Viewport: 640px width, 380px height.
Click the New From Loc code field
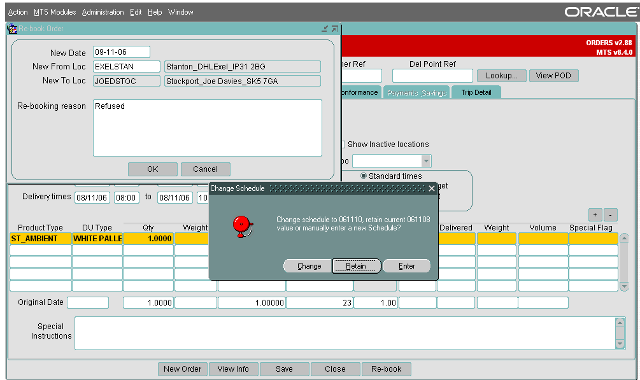tap(127, 67)
